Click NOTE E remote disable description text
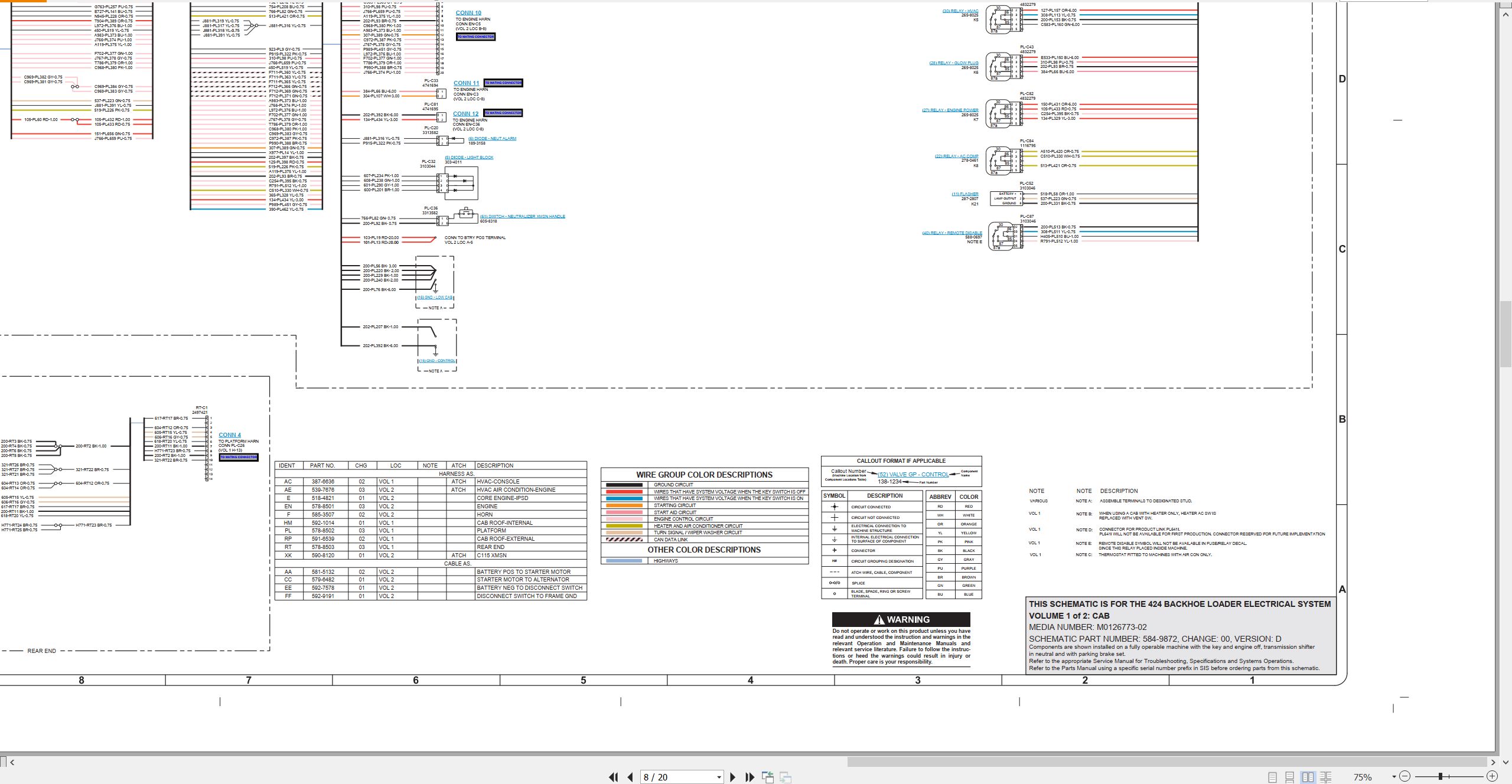 [x=1172, y=545]
